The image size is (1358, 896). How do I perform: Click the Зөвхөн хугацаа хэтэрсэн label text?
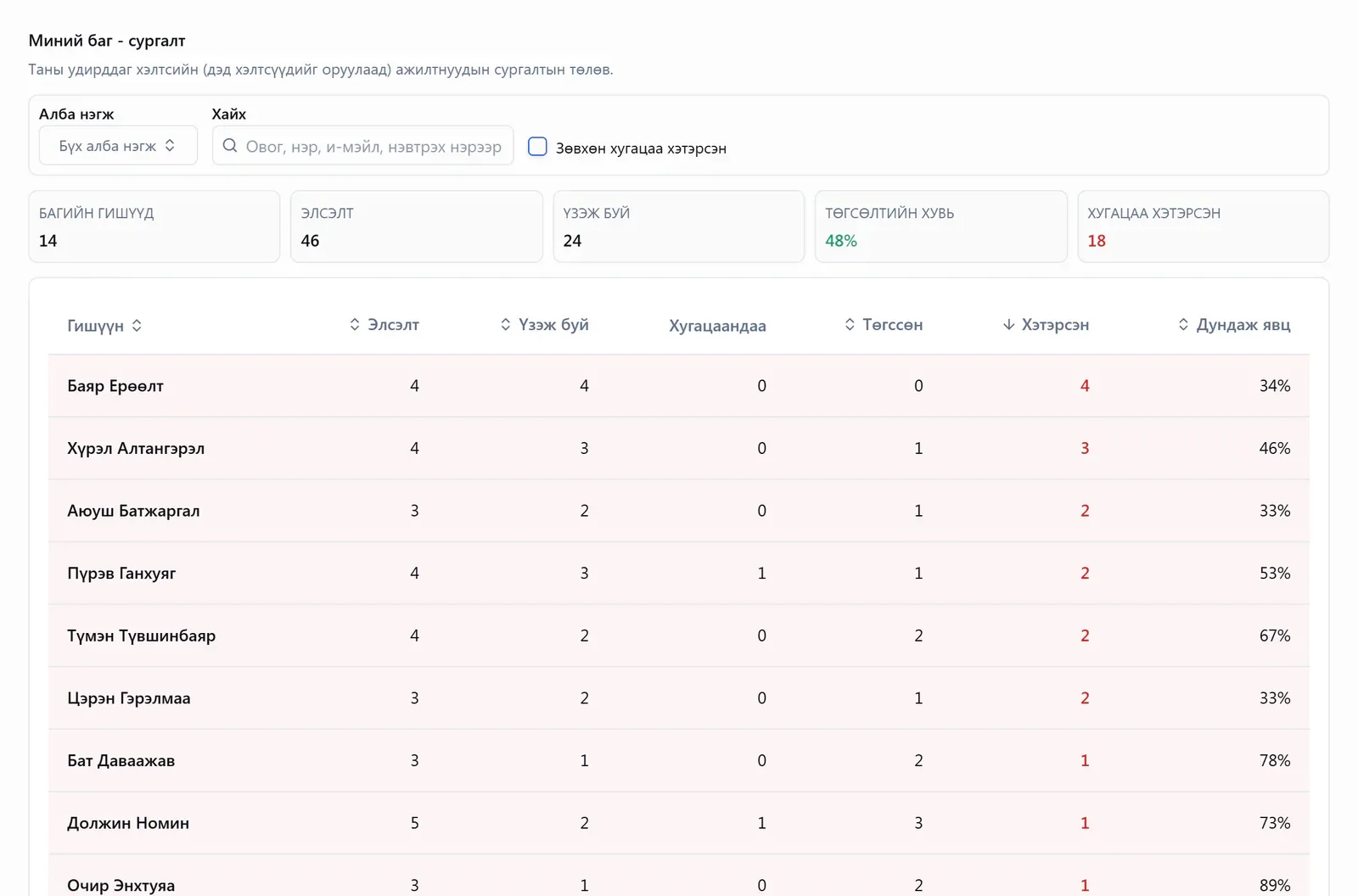[x=641, y=148]
